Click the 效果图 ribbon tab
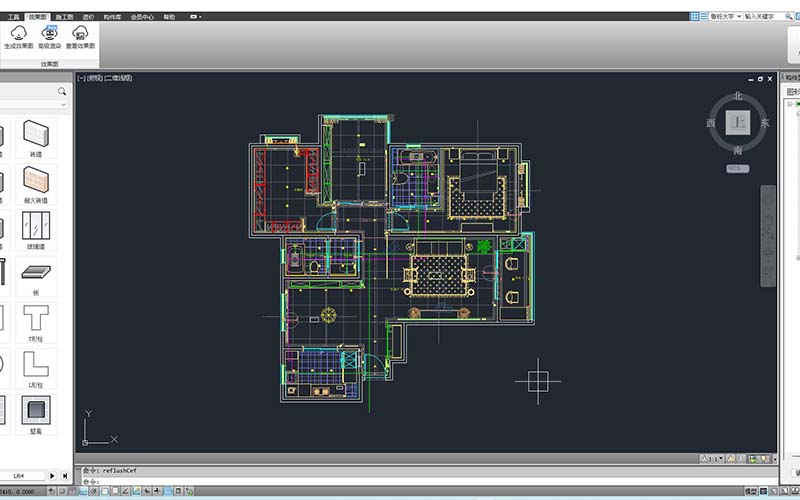The image size is (800, 500). click(x=37, y=17)
